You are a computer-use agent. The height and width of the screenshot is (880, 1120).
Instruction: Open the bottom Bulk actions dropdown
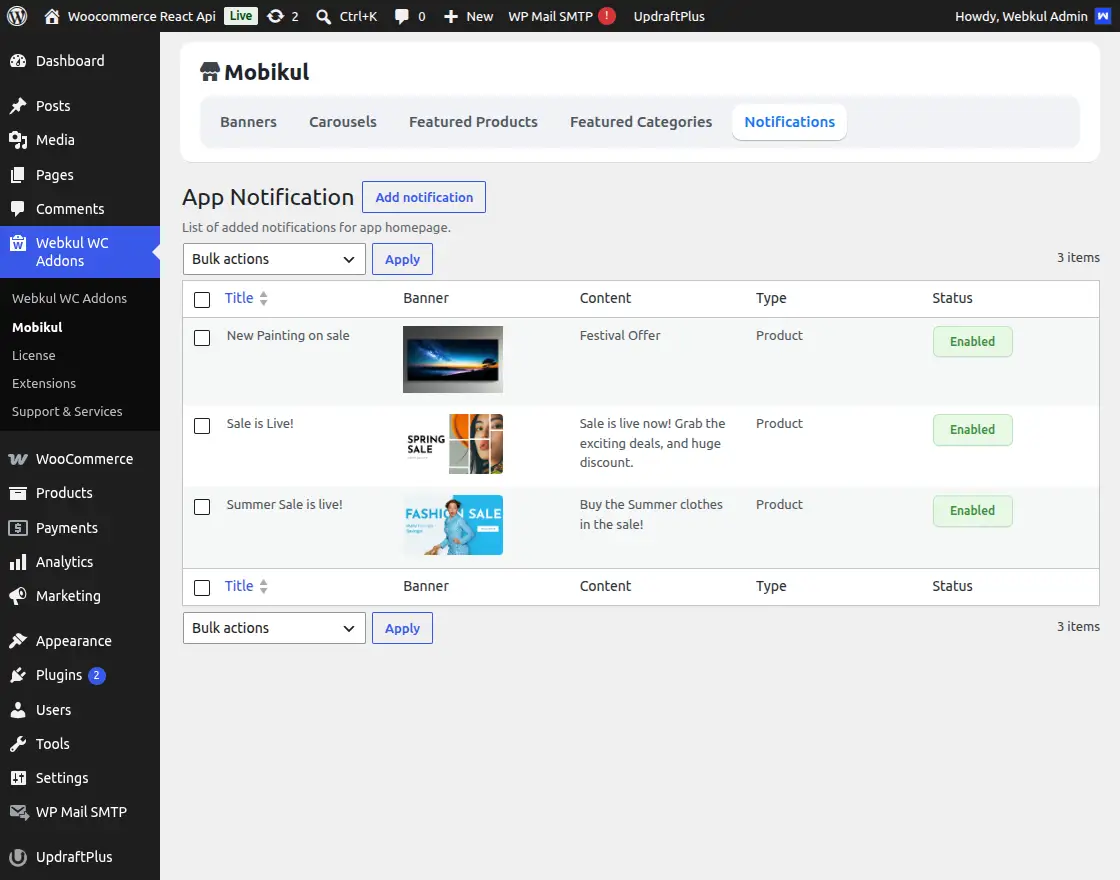click(x=274, y=628)
